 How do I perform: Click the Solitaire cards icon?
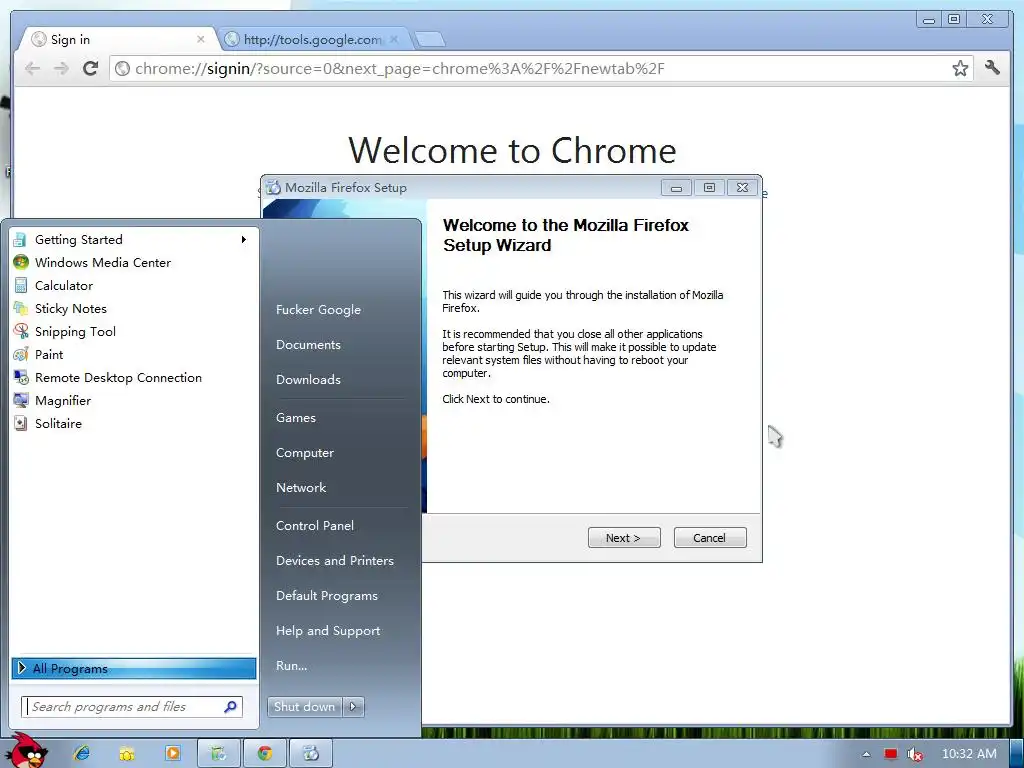(x=21, y=424)
